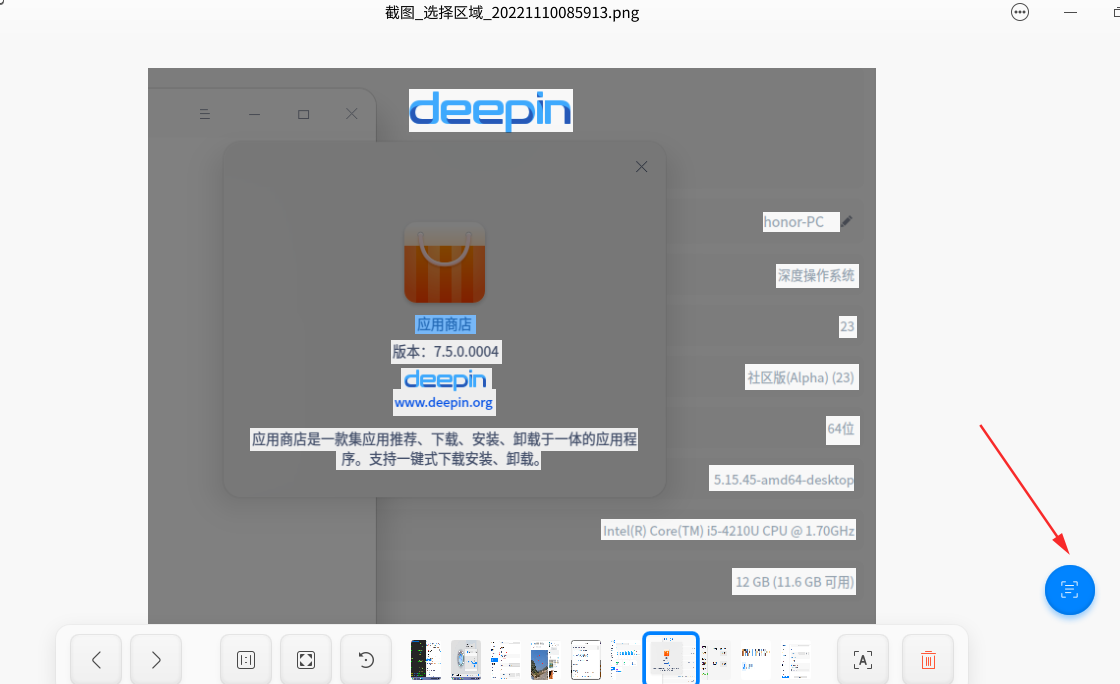Rotate the screenshot counterclockwise
The height and width of the screenshot is (684, 1120).
(x=365, y=659)
